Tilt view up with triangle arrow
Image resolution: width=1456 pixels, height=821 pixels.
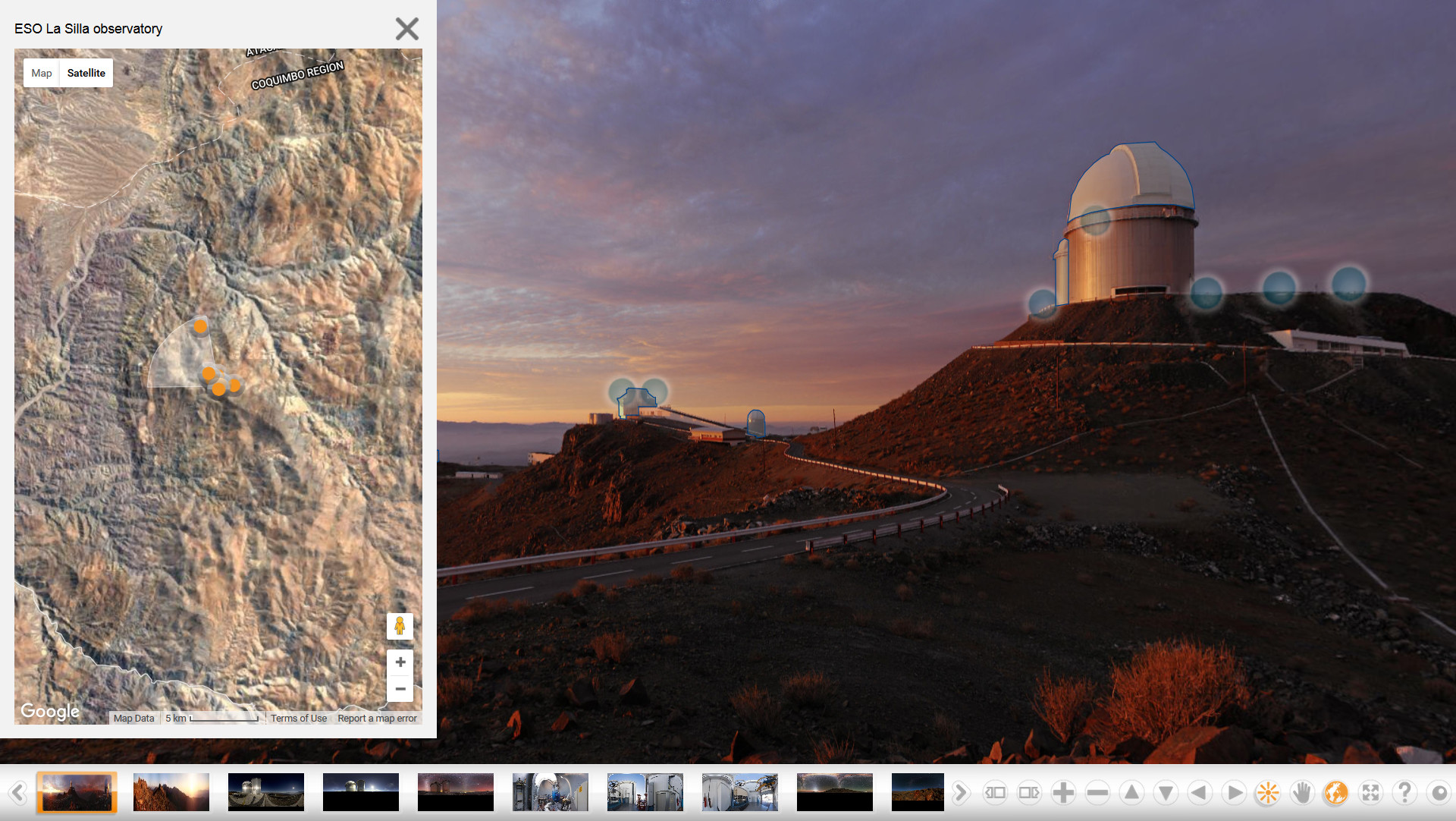(1131, 793)
